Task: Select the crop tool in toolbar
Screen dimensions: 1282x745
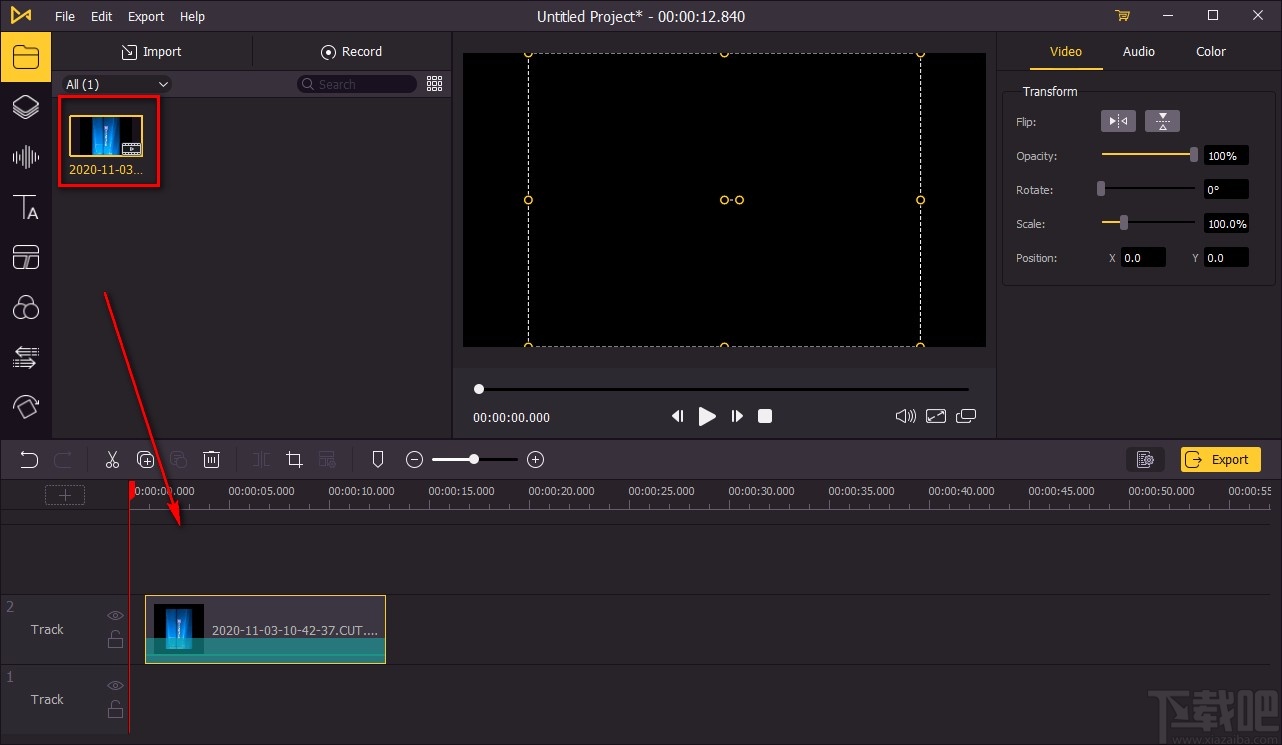Action: point(294,460)
